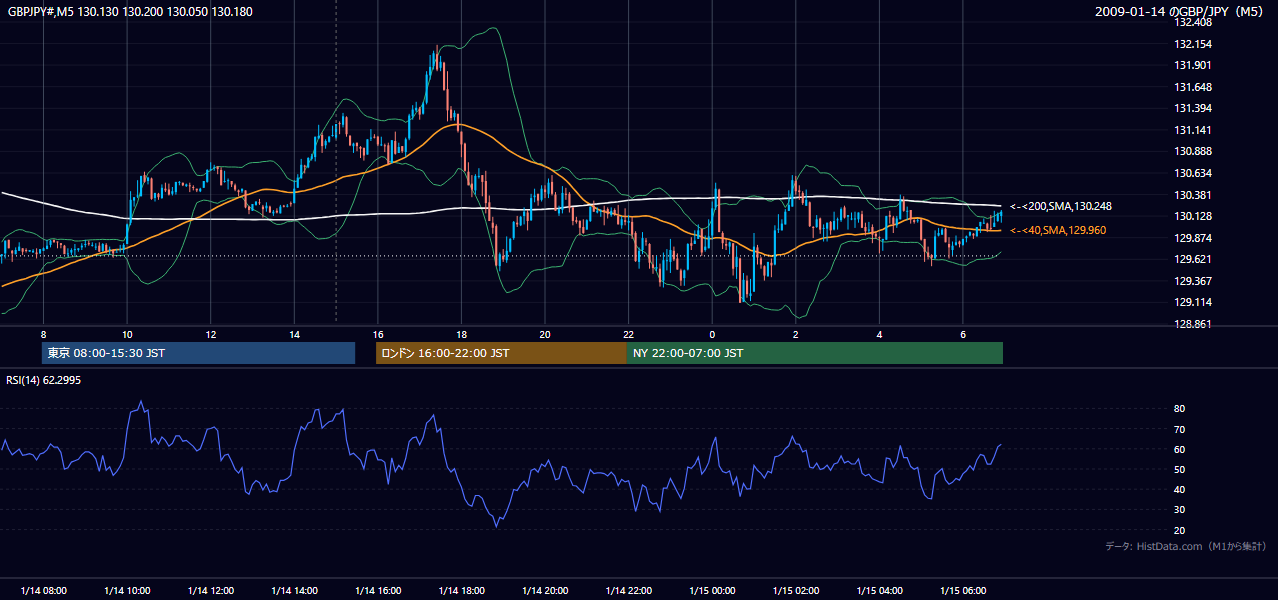The width and height of the screenshot is (1278, 600).
Task: Click price axis value 129.621
Action: (1195, 259)
